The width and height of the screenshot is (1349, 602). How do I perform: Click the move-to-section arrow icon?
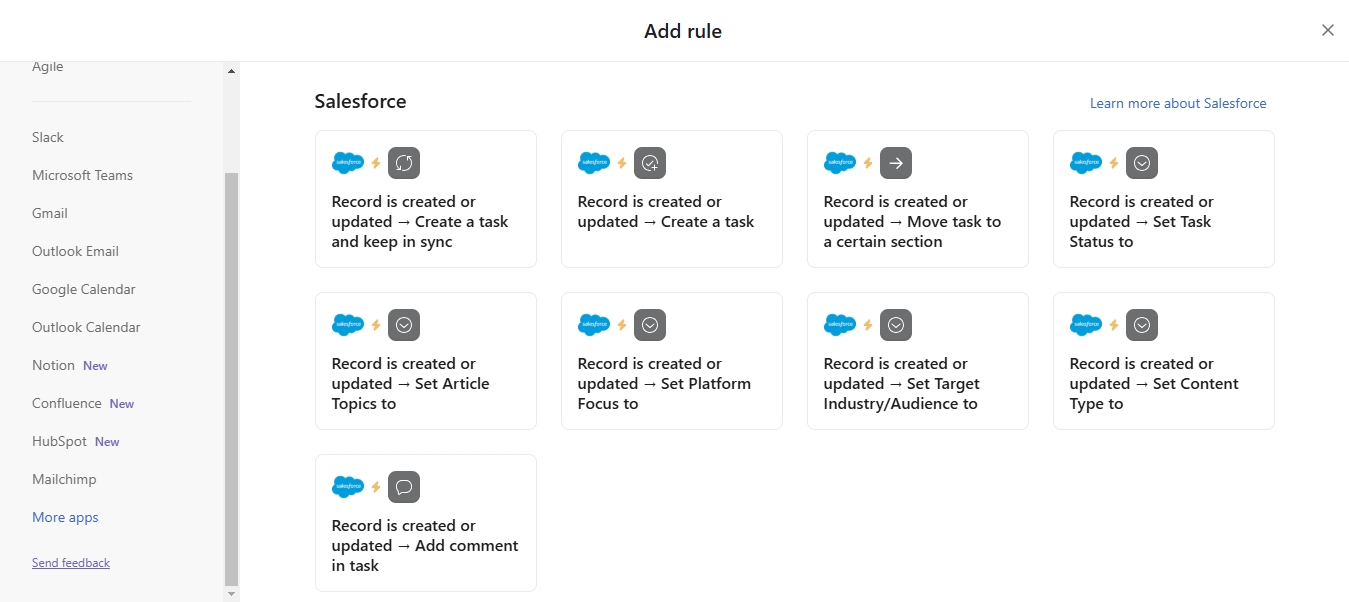tap(896, 163)
